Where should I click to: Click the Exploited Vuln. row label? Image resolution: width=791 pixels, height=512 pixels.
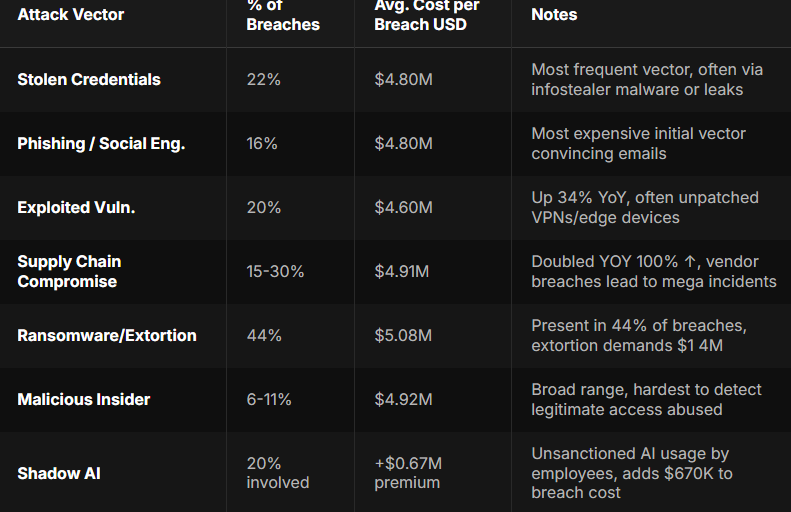tap(76, 207)
